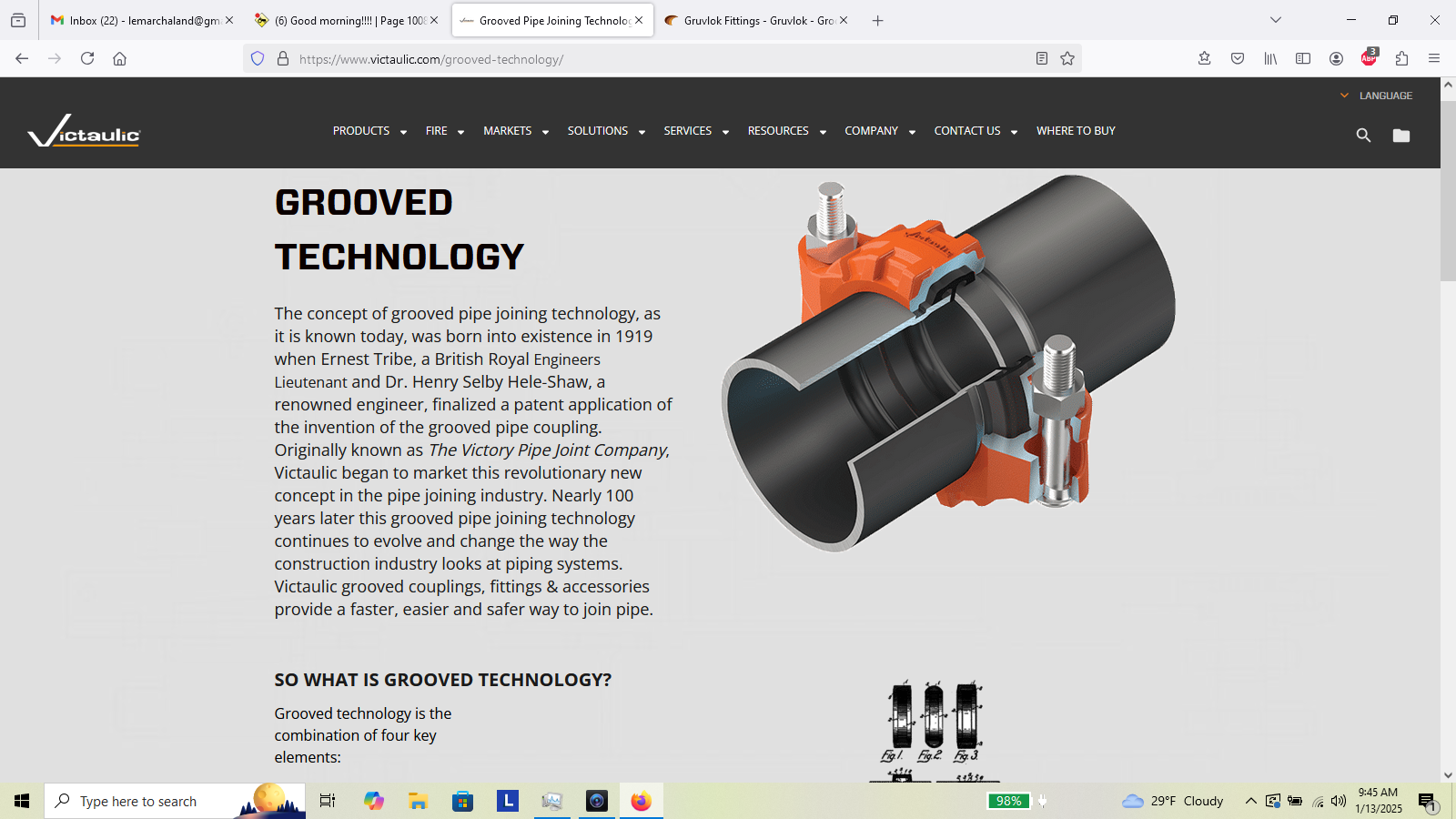Open weather widget 29°F Cloudy

[x=1173, y=801]
